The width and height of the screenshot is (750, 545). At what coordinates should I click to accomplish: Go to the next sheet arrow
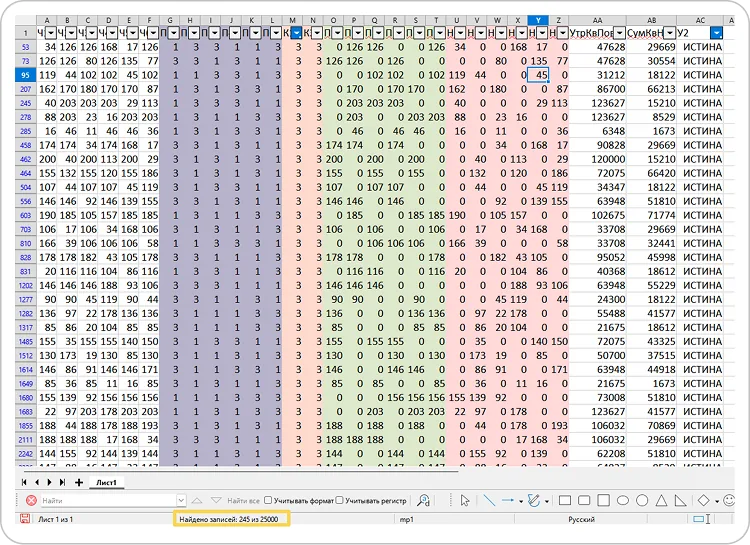coord(49,482)
